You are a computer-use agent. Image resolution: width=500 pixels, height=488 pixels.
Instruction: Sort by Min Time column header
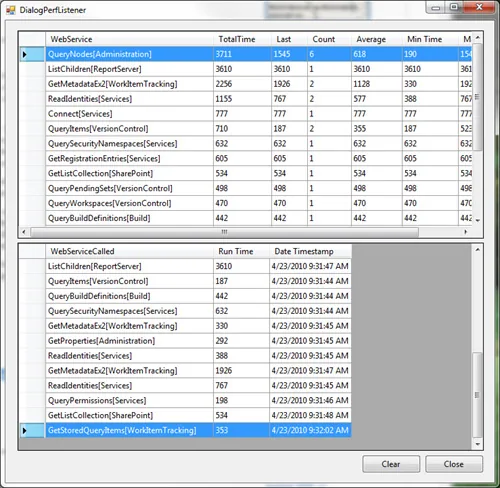(x=430, y=39)
